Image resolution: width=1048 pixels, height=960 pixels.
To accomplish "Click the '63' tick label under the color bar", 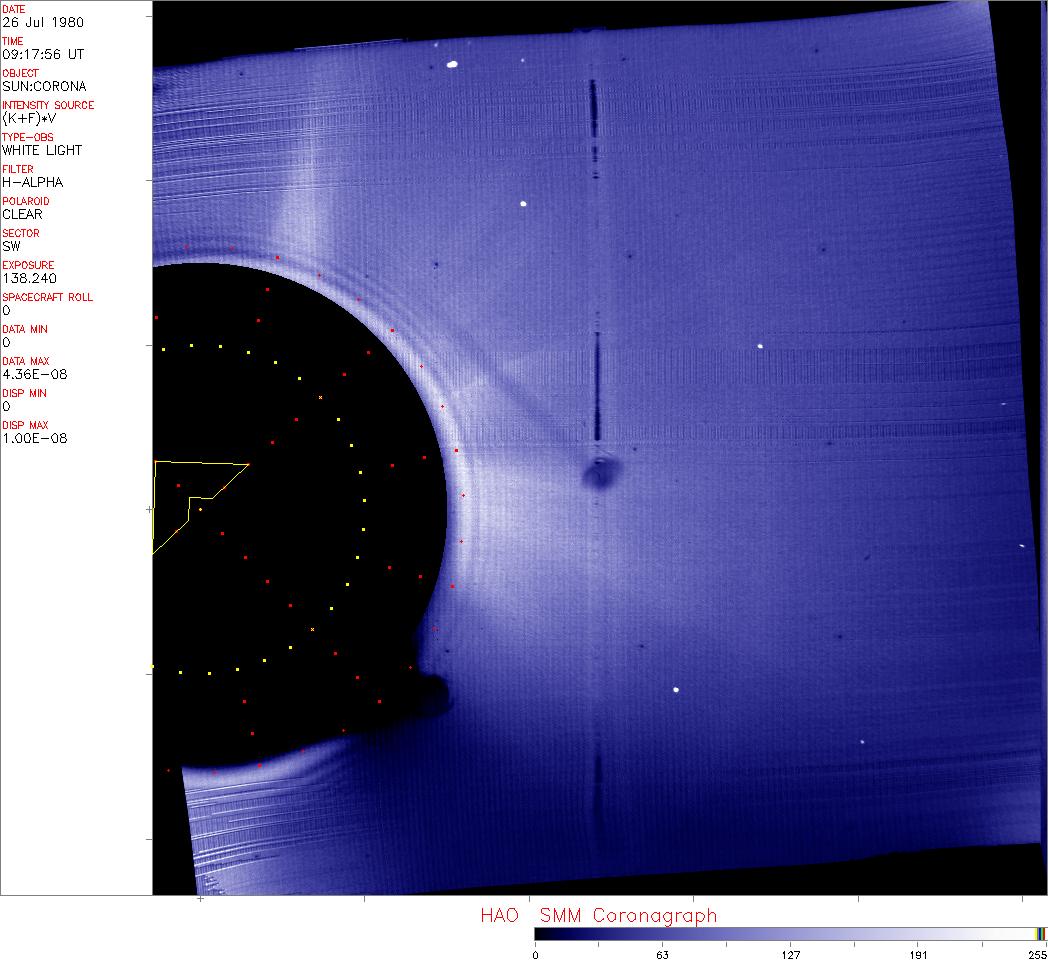I will [662, 954].
